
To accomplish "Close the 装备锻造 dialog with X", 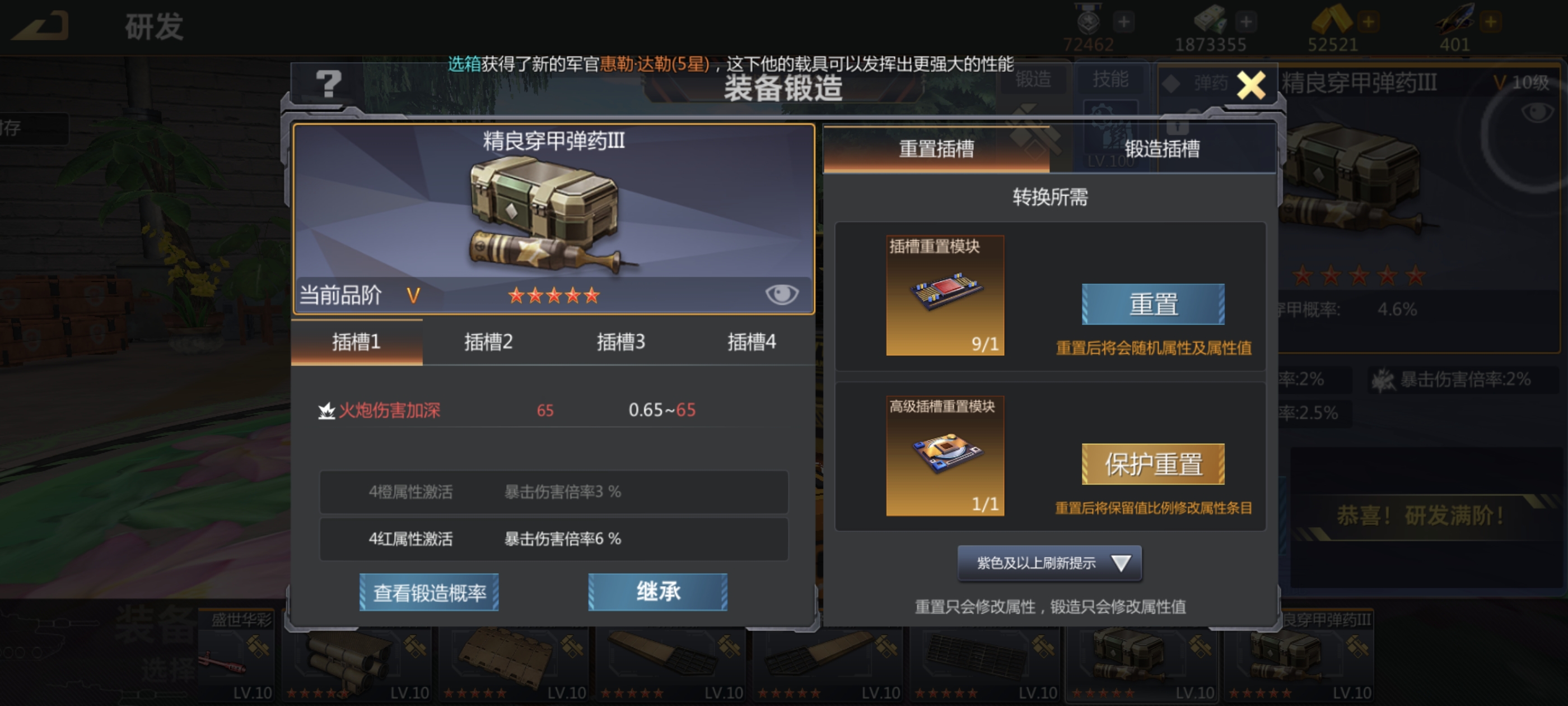I will [1251, 85].
